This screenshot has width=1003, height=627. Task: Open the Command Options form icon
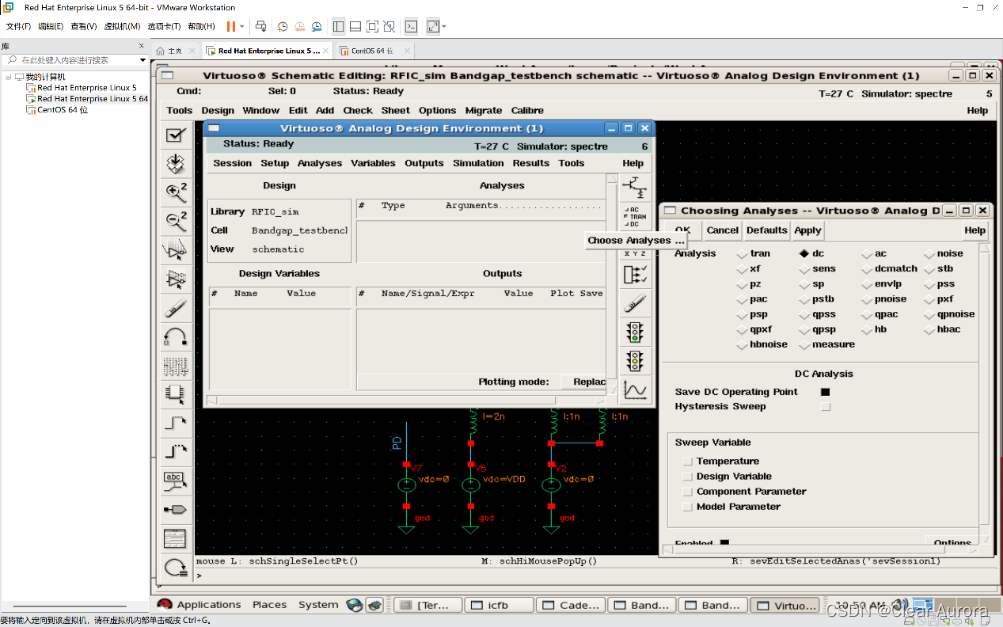tap(175, 539)
